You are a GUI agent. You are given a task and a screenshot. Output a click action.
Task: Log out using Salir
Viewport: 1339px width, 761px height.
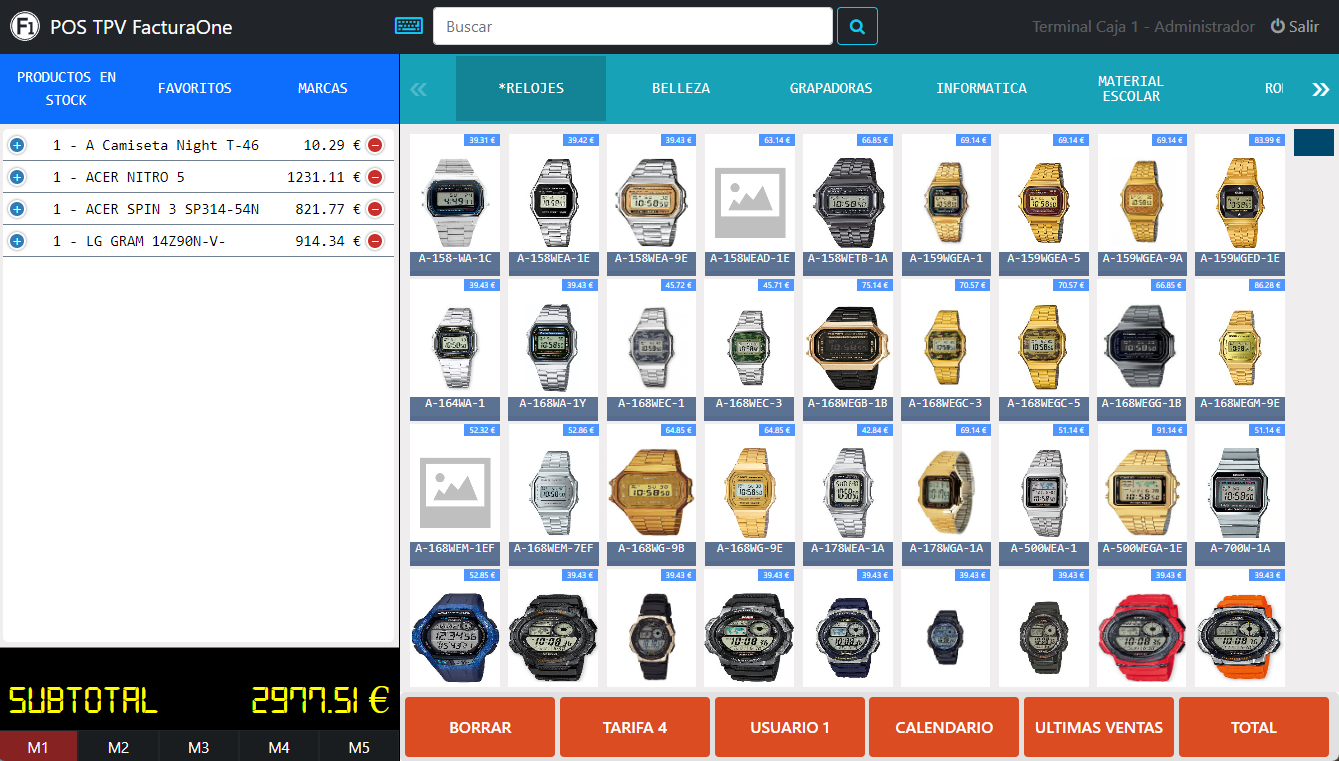1294,27
